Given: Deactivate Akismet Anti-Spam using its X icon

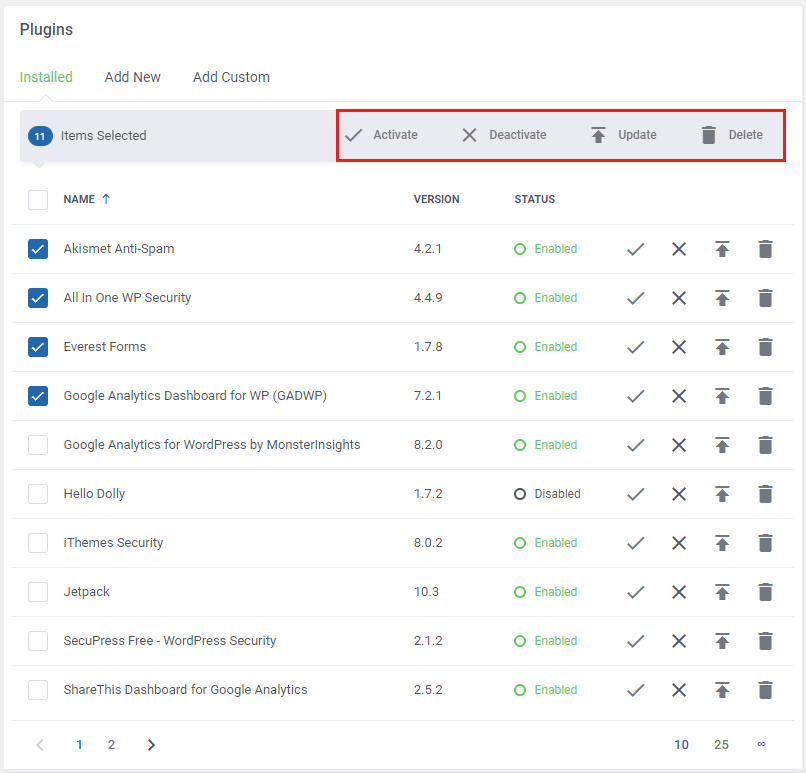Looking at the screenshot, I should click(x=679, y=249).
